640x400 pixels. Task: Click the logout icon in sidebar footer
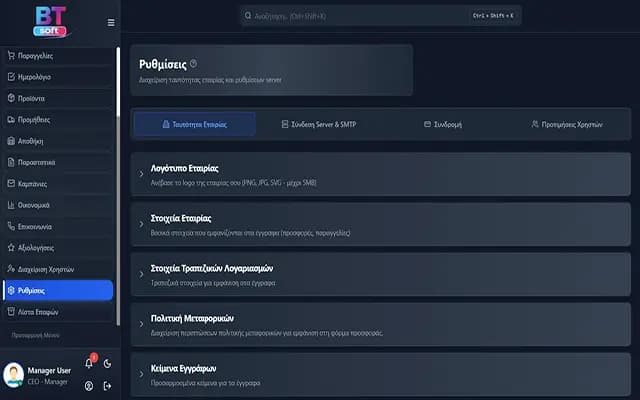coord(107,386)
